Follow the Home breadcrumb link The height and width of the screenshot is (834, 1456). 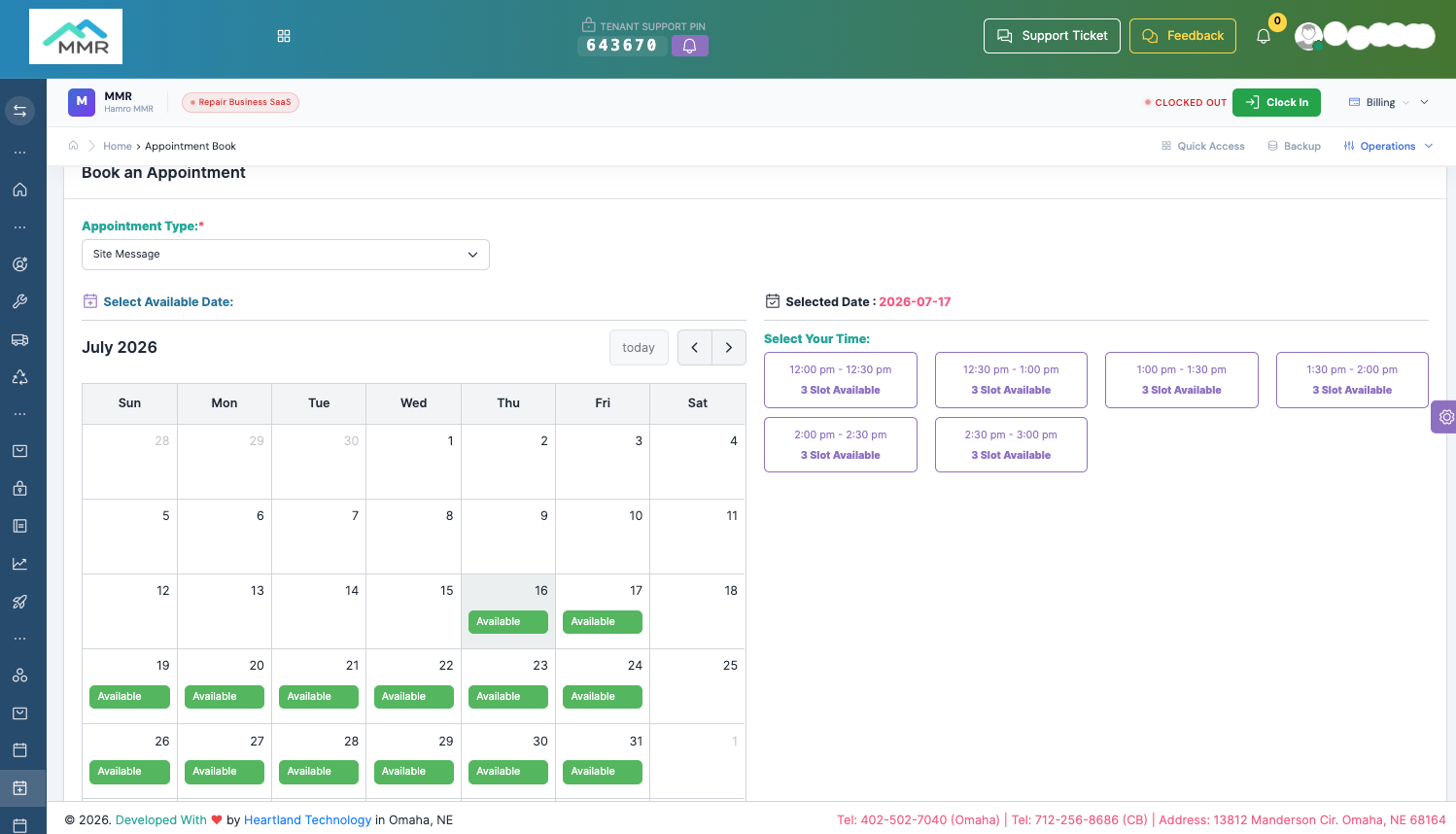point(118,146)
